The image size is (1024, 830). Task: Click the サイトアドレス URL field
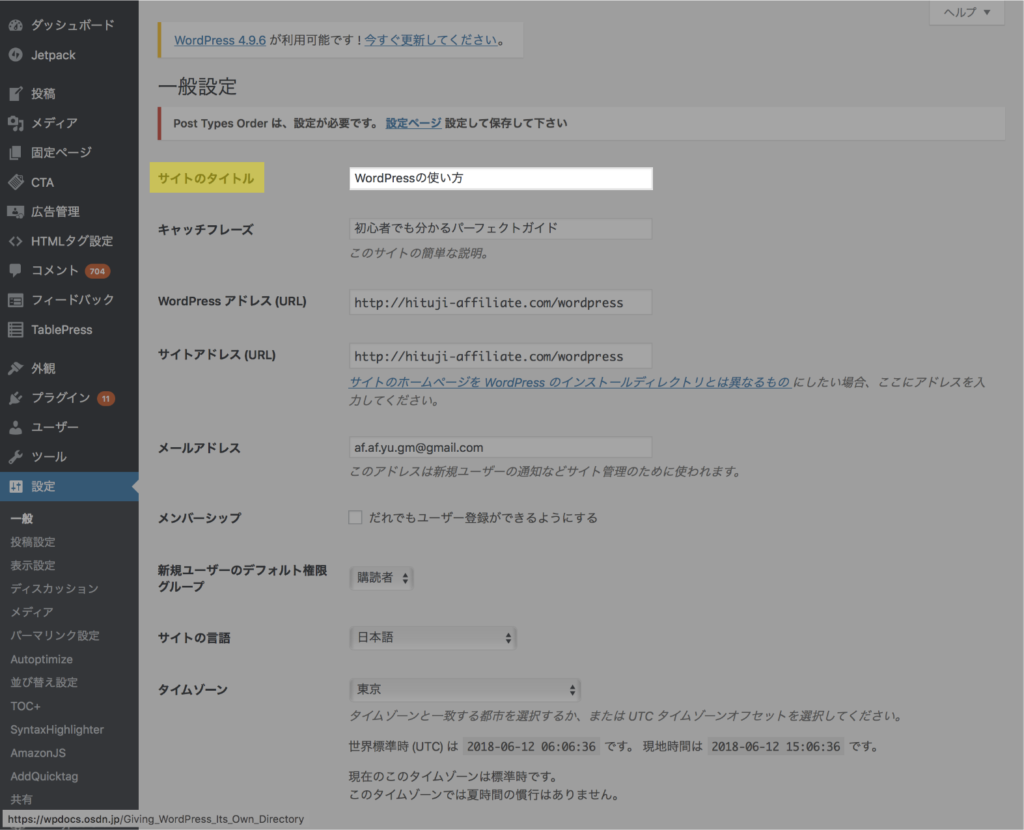pyautogui.click(x=501, y=356)
